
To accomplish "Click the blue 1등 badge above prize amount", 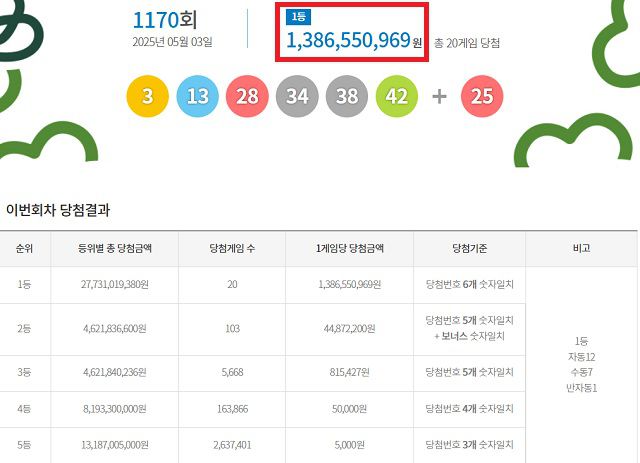I will tap(298, 17).
